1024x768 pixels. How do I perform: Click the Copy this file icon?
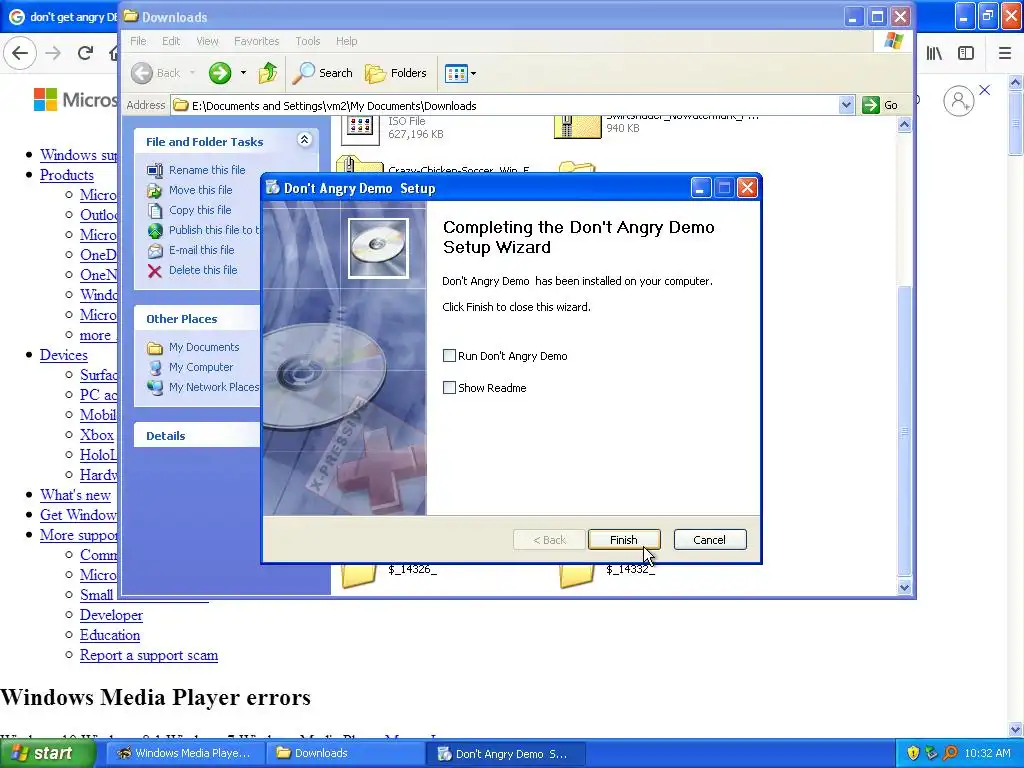click(x=155, y=210)
